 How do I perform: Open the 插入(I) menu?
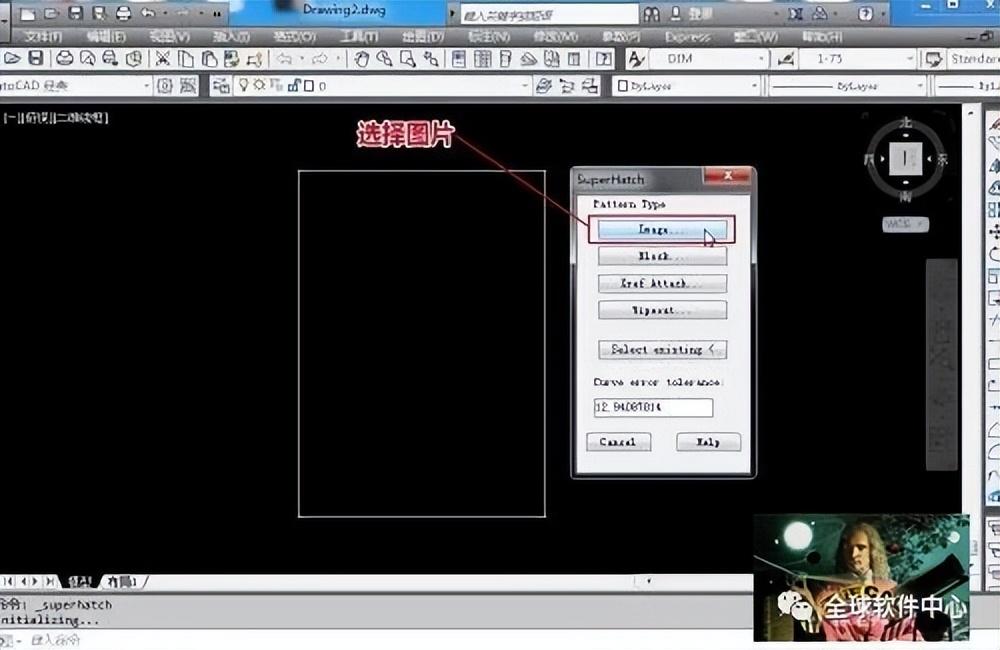pos(231,37)
